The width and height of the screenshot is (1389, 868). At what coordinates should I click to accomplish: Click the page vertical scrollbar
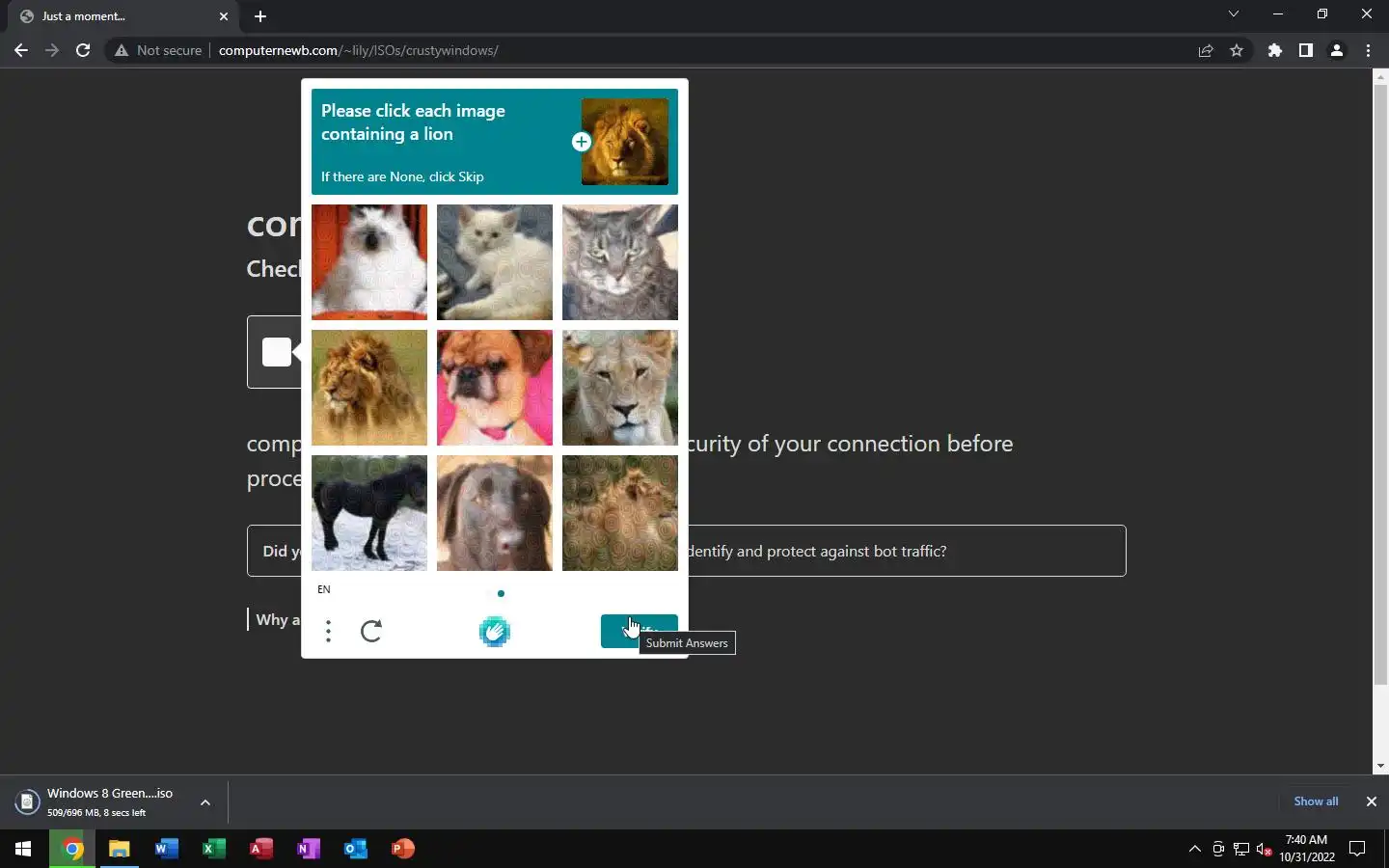tap(1380, 386)
